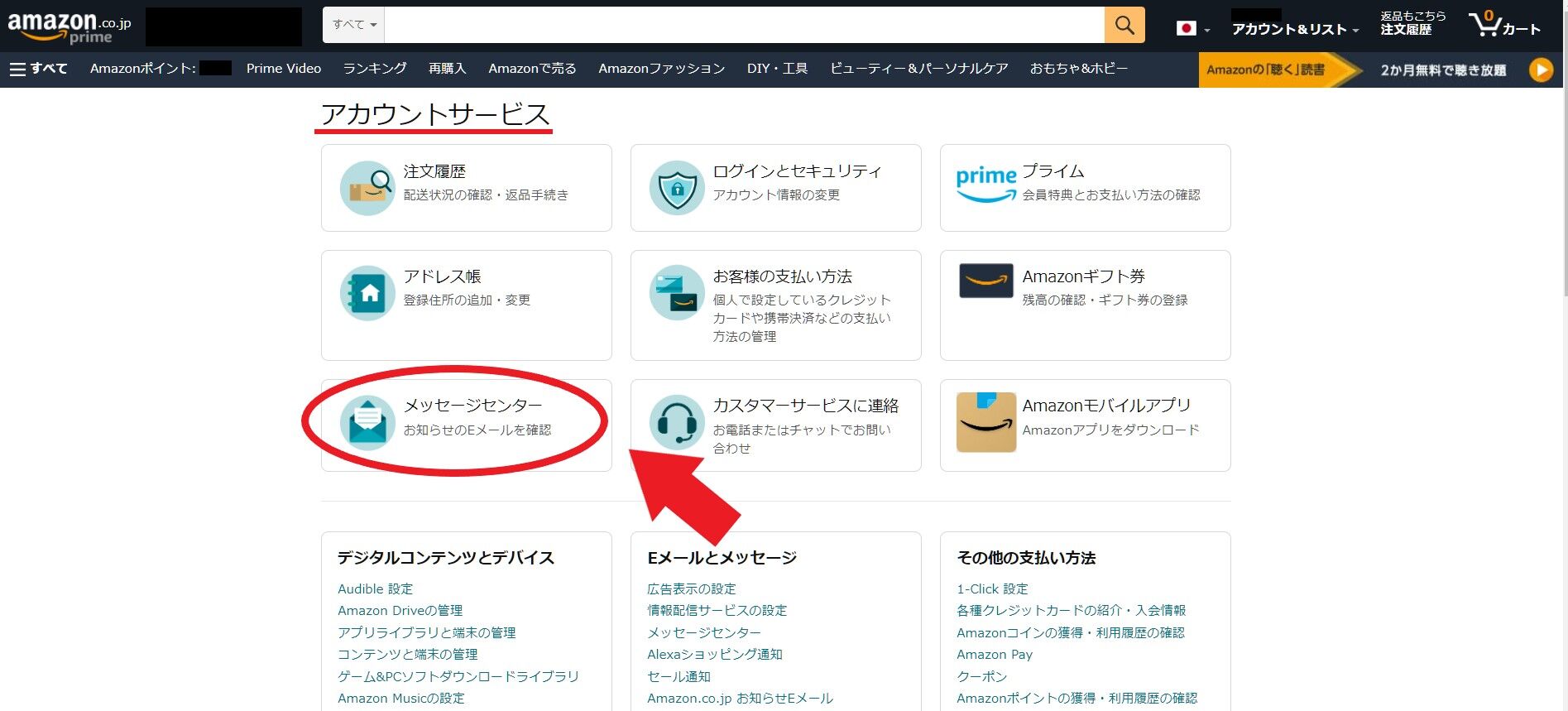Click the アドレス帳 address book icon
The width and height of the screenshot is (1568, 711).
pos(367,293)
